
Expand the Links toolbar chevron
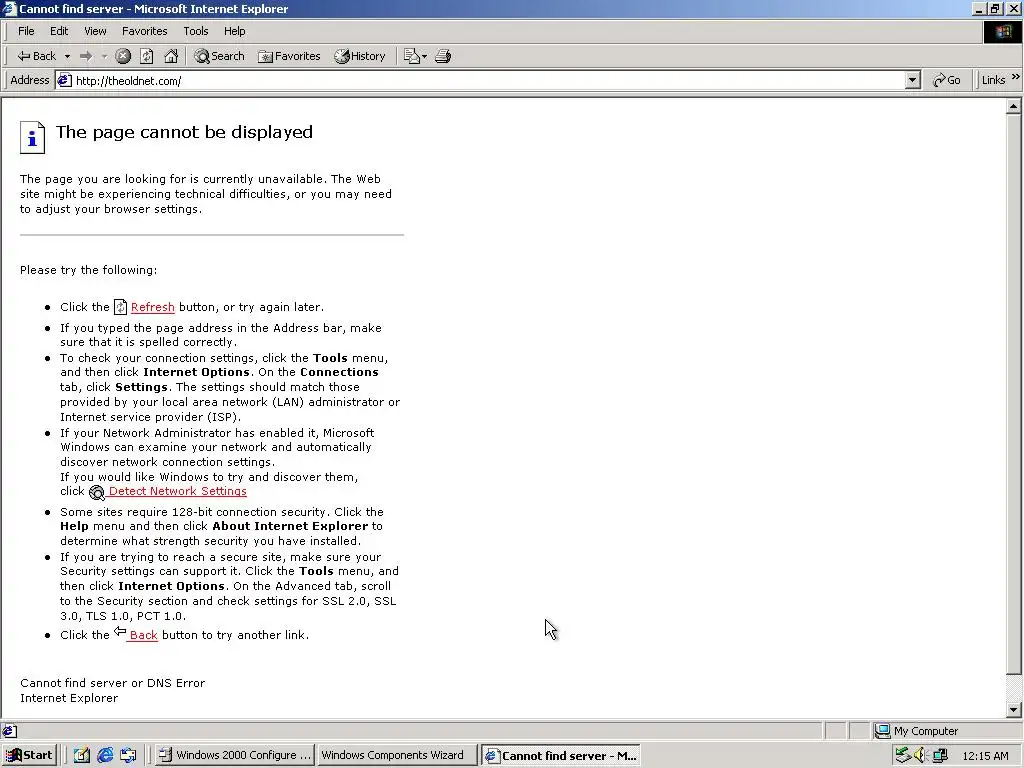[x=1016, y=77]
